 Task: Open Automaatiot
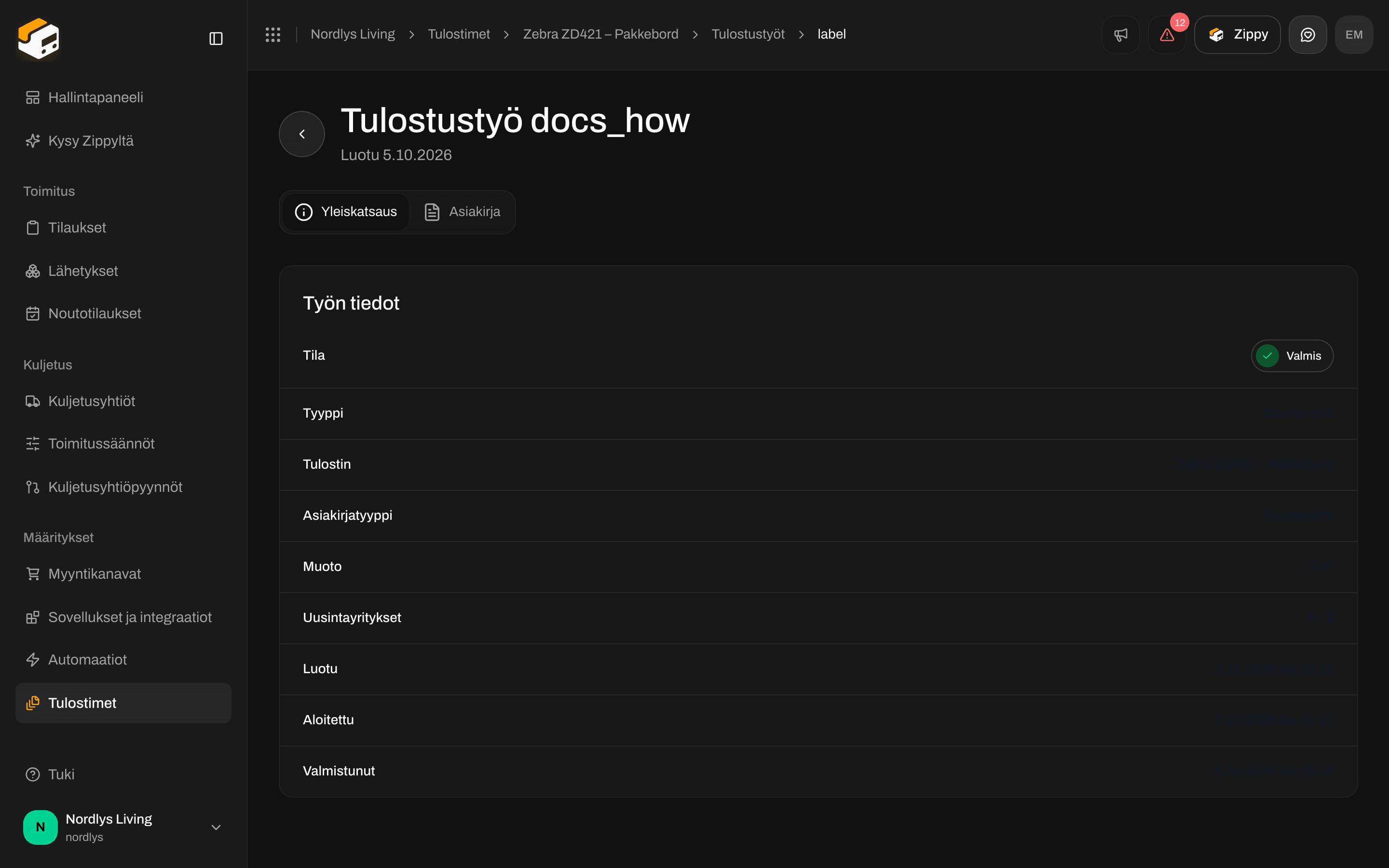123,660
